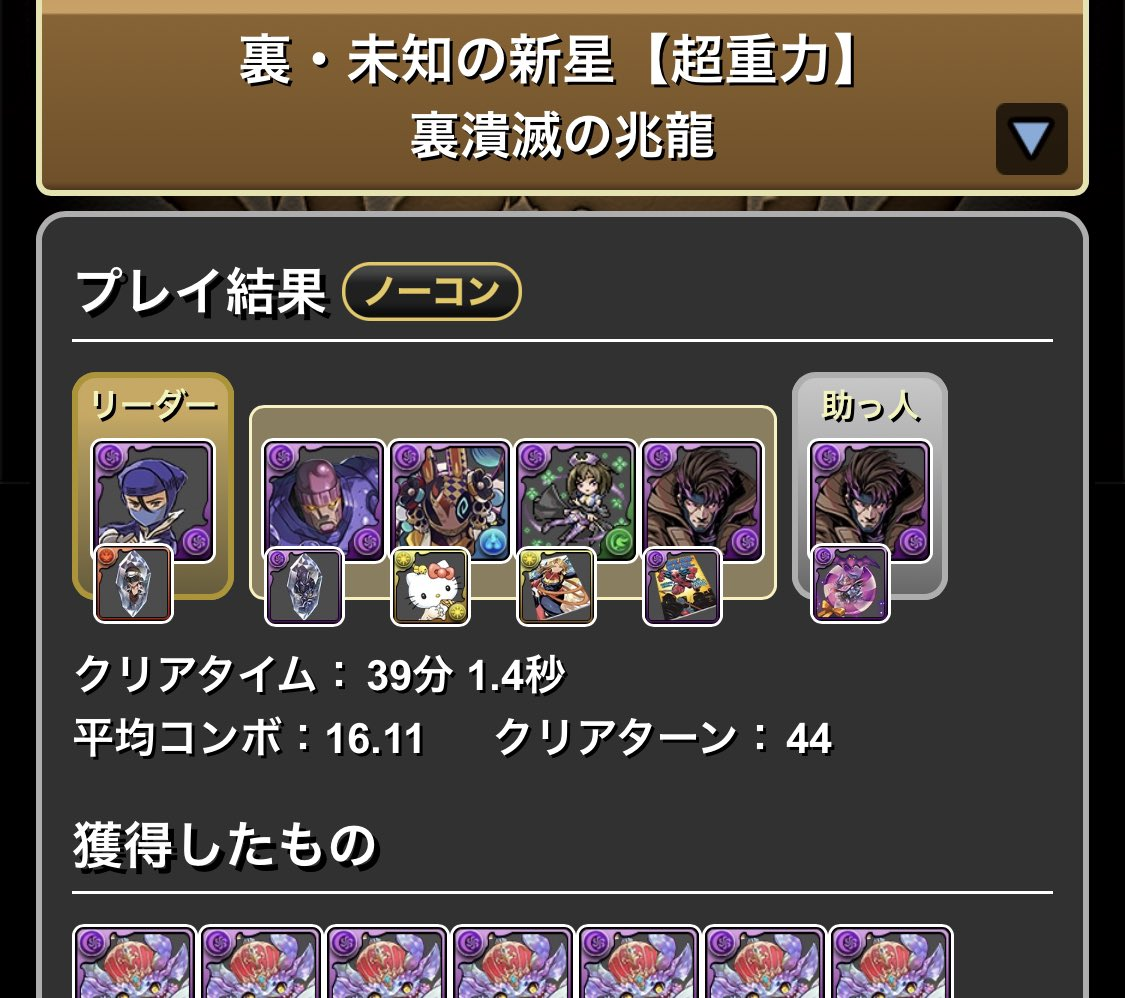This screenshot has width=1125, height=998.
Task: Select the Deadpool comic assist icon
Action: point(682,586)
